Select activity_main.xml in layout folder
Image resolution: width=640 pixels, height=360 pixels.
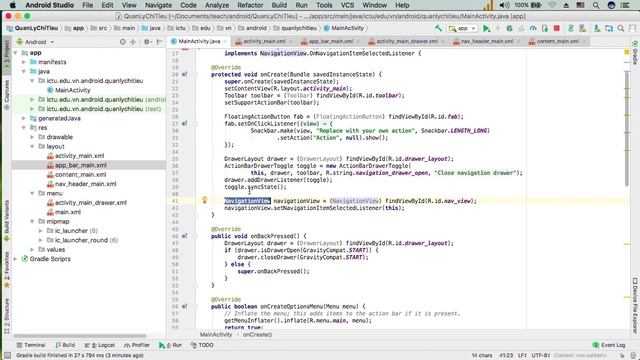(x=79, y=156)
